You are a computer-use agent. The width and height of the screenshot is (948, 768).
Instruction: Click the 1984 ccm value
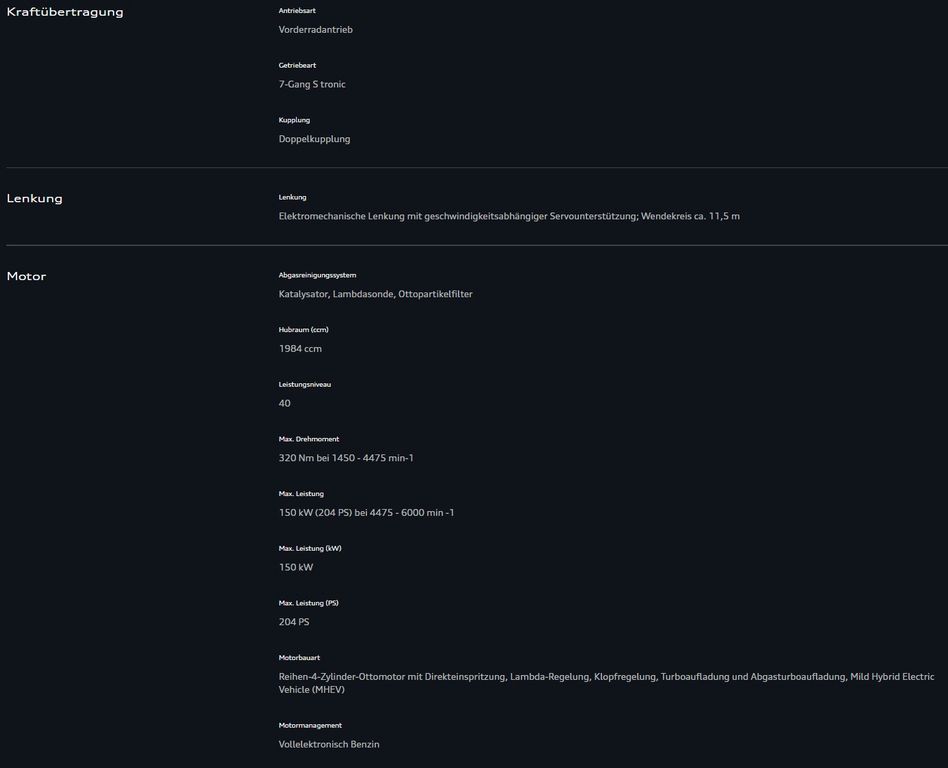[x=300, y=349]
